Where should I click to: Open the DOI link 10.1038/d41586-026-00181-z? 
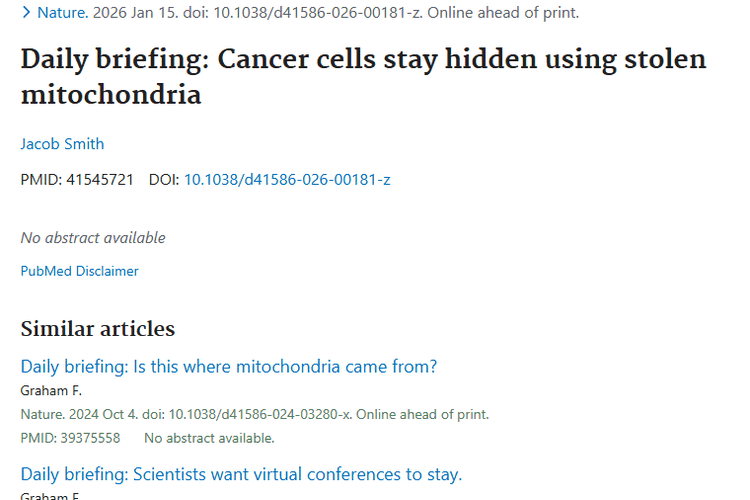click(287, 180)
